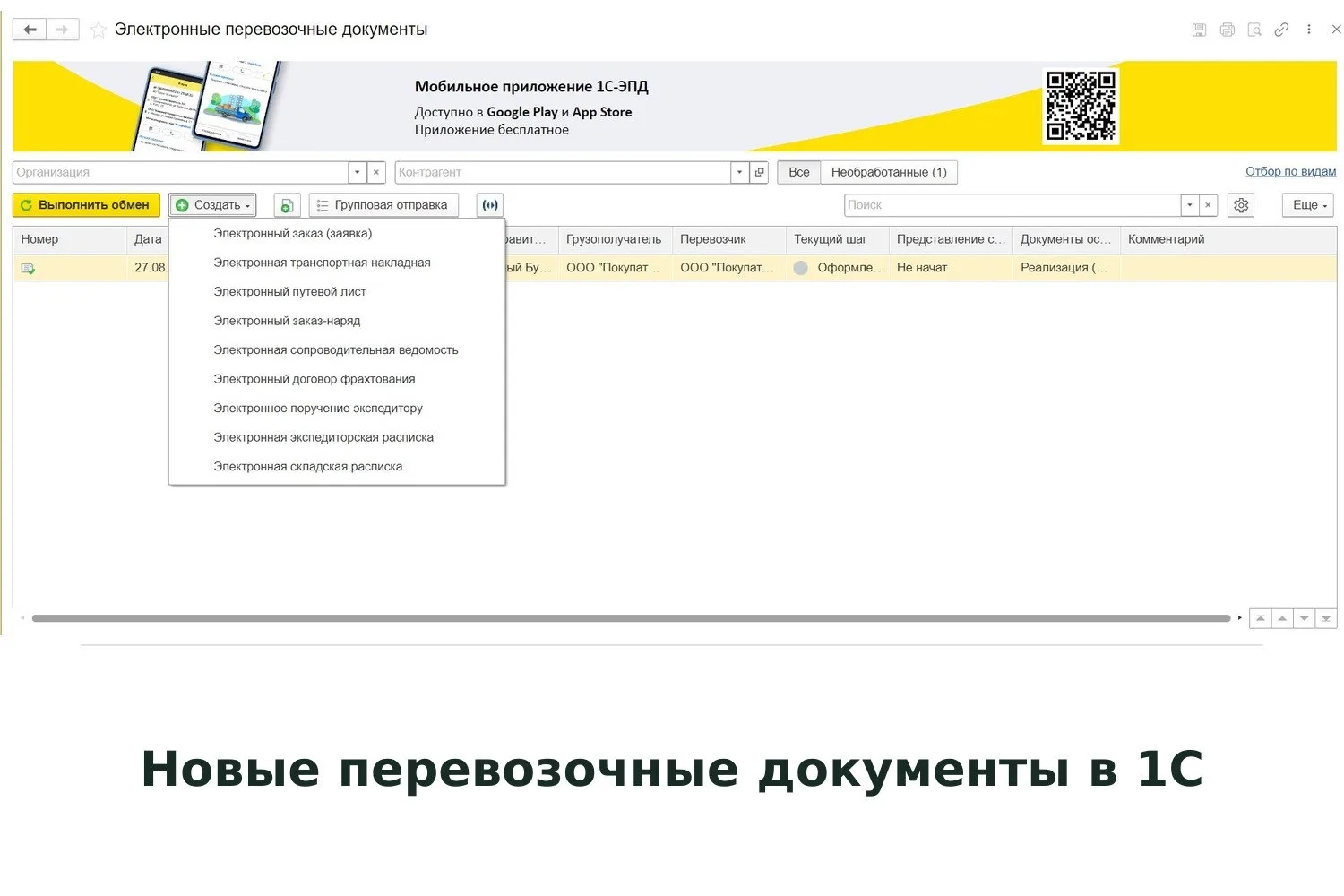The width and height of the screenshot is (1344, 896).
Task: Clear the Организация field with X
Action: click(x=376, y=172)
